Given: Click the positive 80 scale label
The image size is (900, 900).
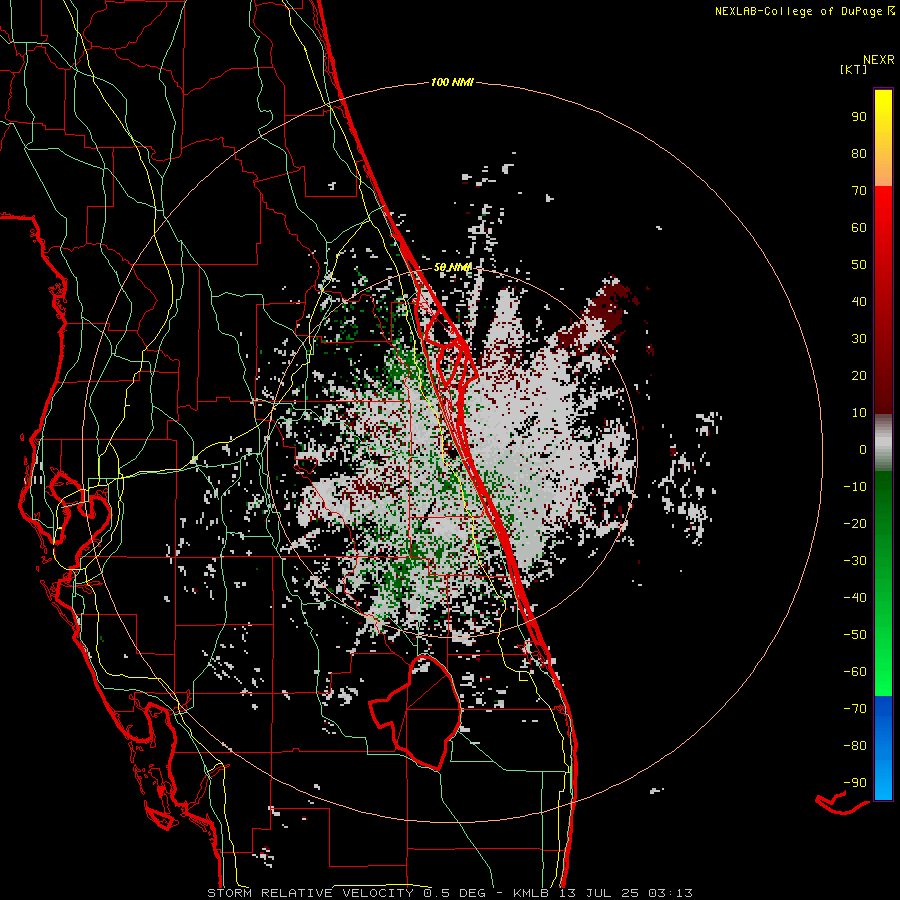Looking at the screenshot, I should pos(859,154).
